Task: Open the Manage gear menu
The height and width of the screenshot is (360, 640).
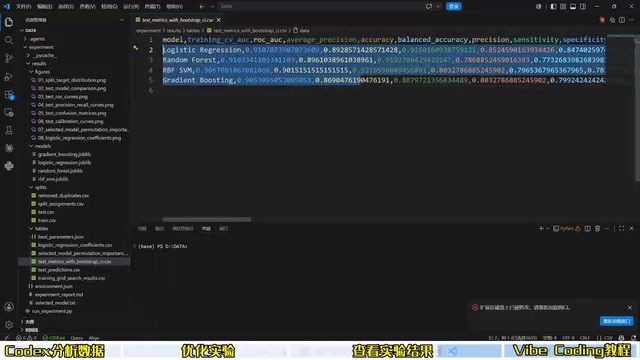Action: click(x=9, y=325)
